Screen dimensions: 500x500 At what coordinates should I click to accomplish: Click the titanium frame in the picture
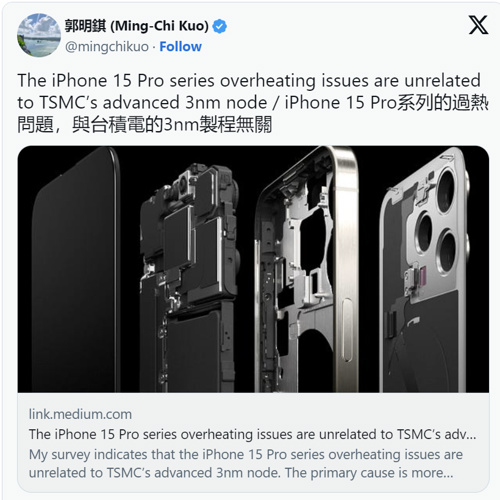(x=307, y=269)
